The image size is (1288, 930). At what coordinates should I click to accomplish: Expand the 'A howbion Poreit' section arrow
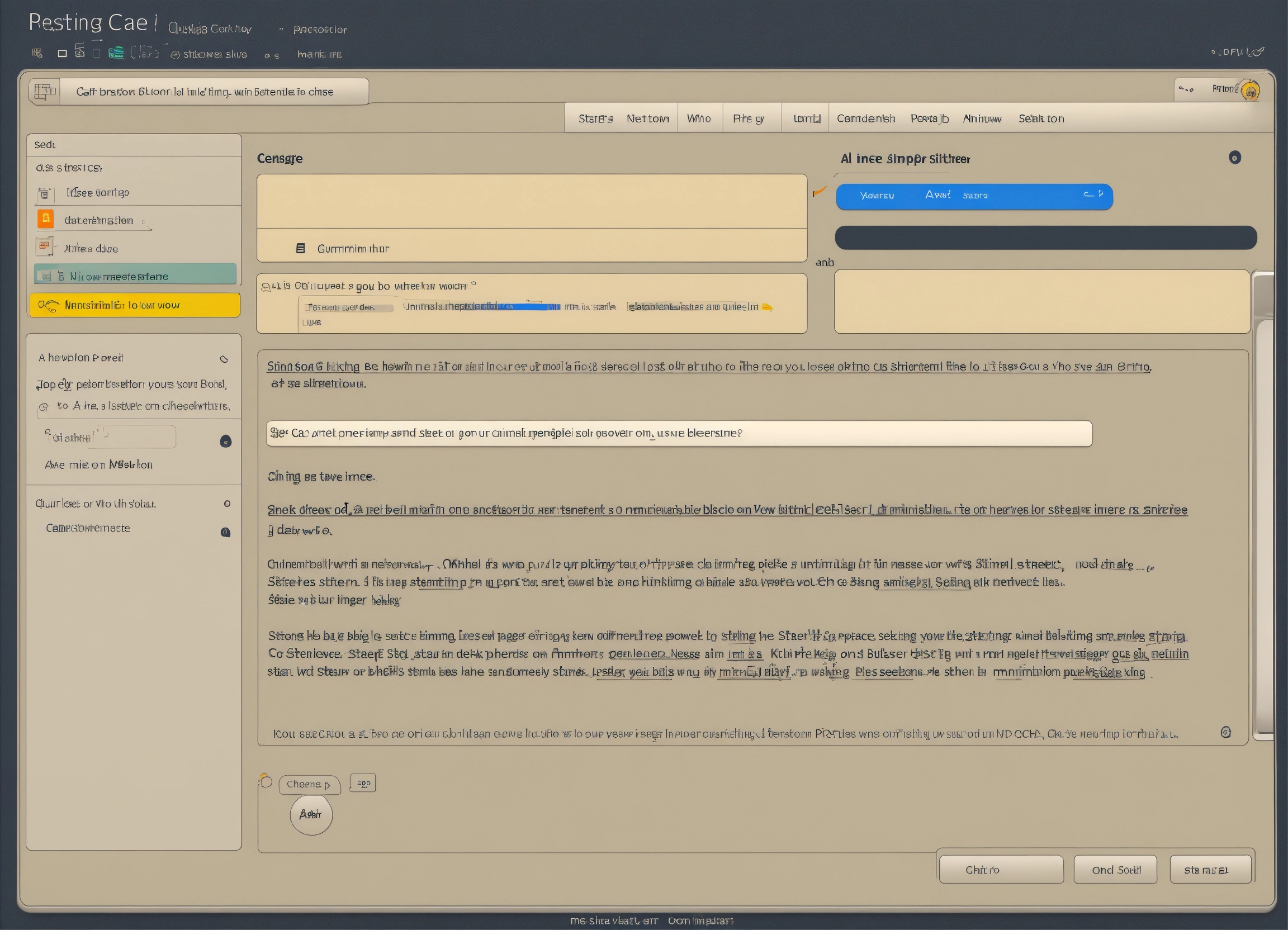tap(224, 359)
